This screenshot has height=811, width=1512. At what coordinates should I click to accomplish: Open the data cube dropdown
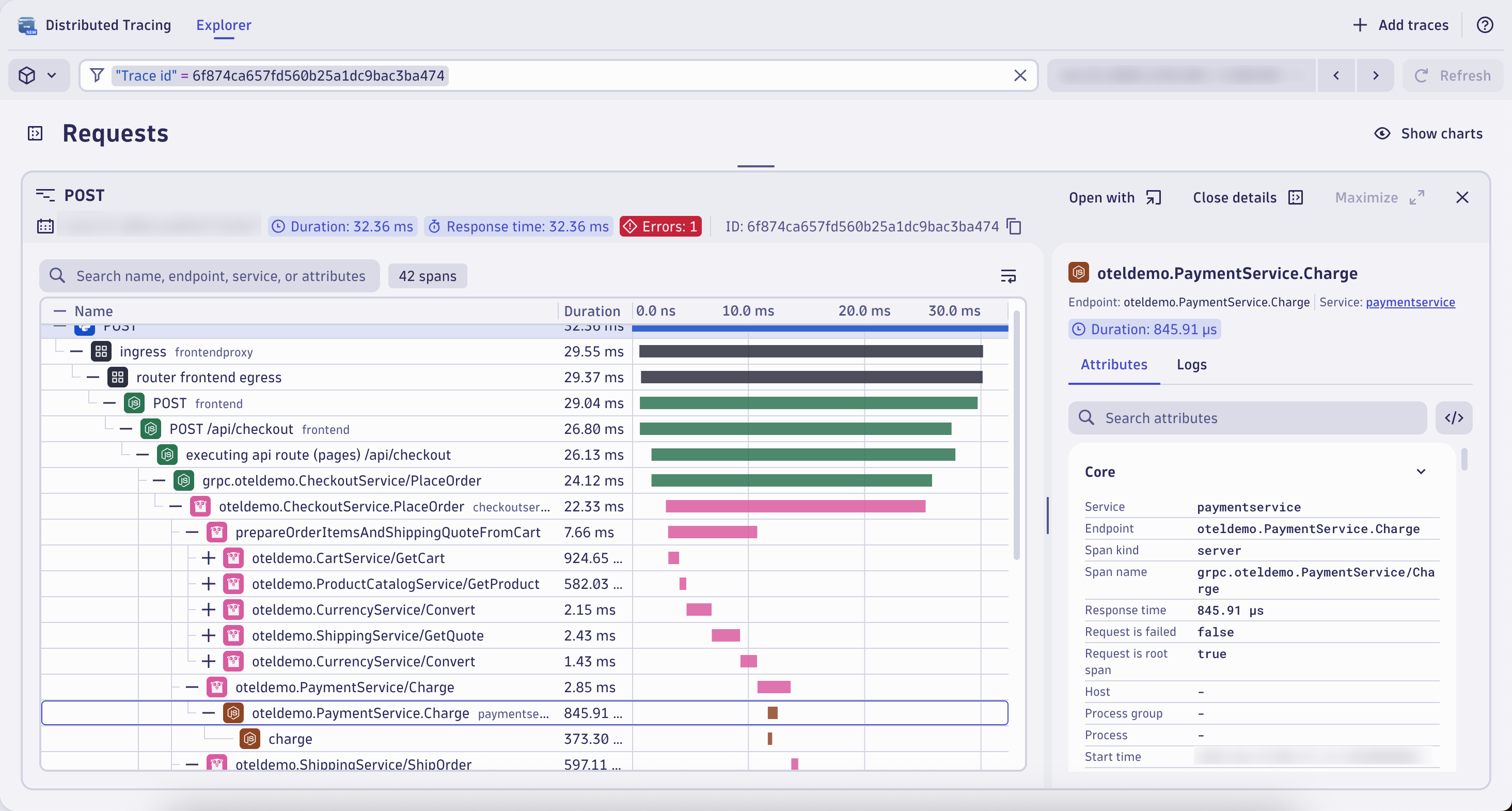39,76
